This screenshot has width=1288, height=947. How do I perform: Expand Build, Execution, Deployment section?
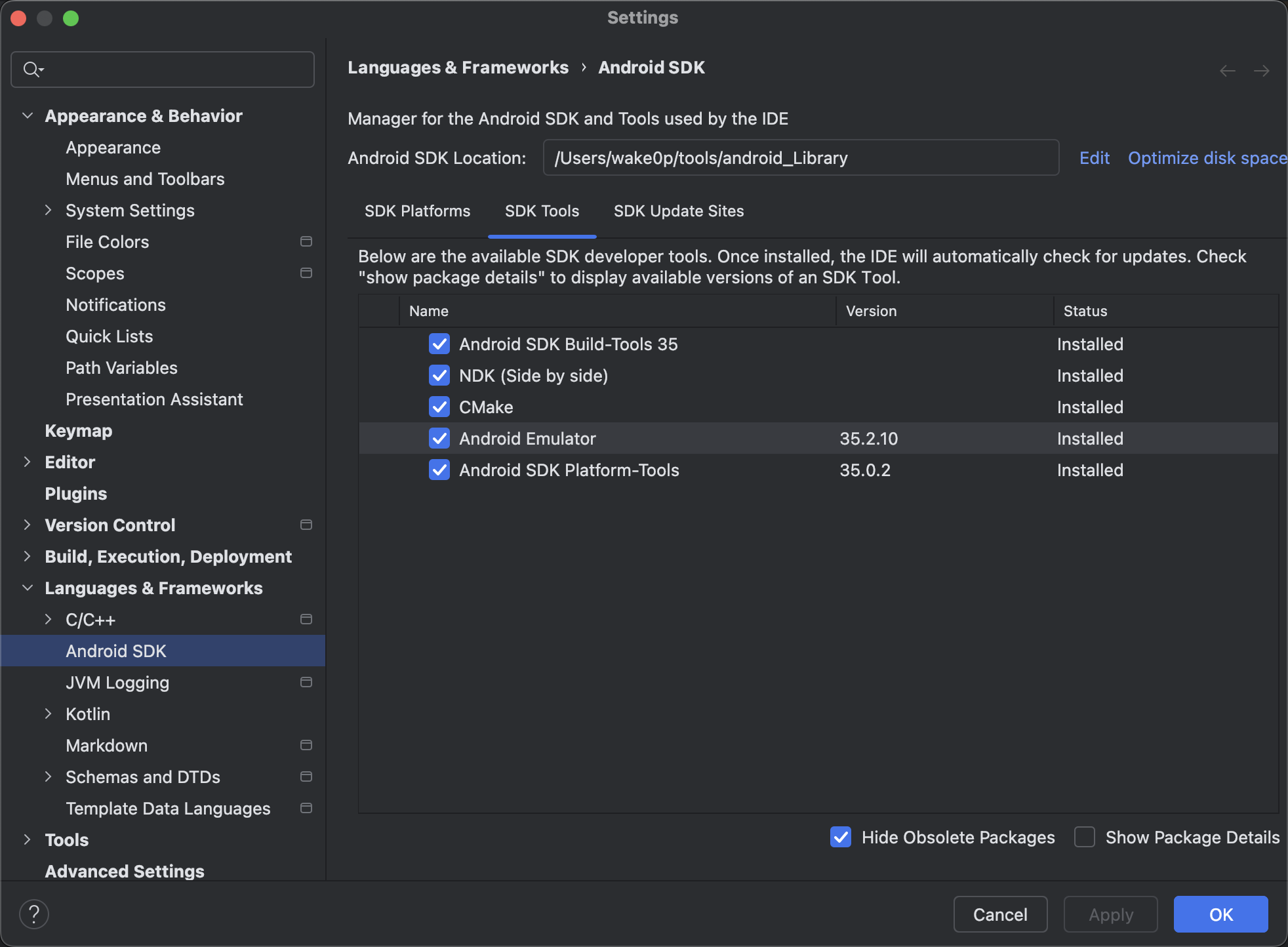pyautogui.click(x=27, y=556)
